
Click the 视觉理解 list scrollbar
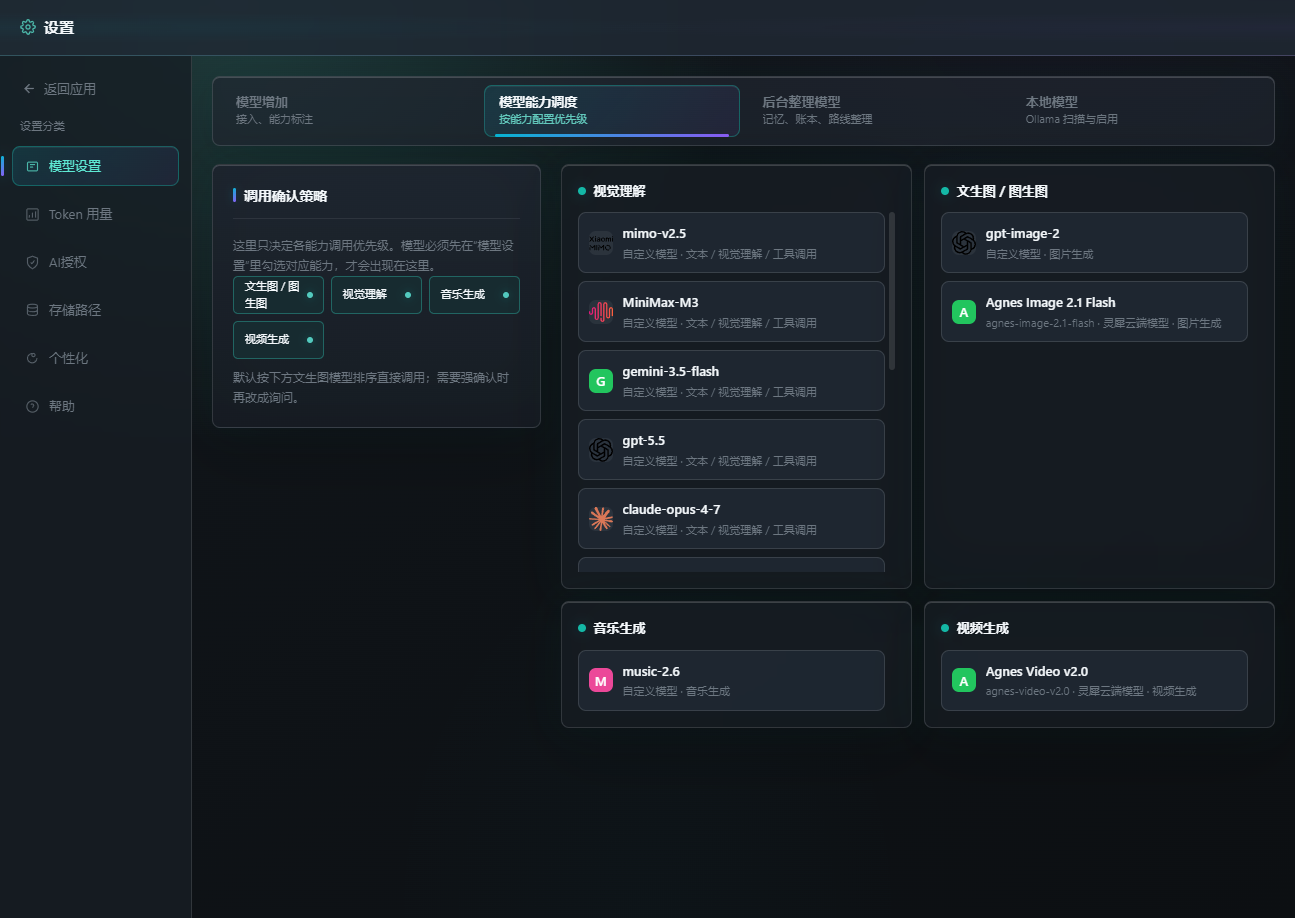click(x=892, y=291)
